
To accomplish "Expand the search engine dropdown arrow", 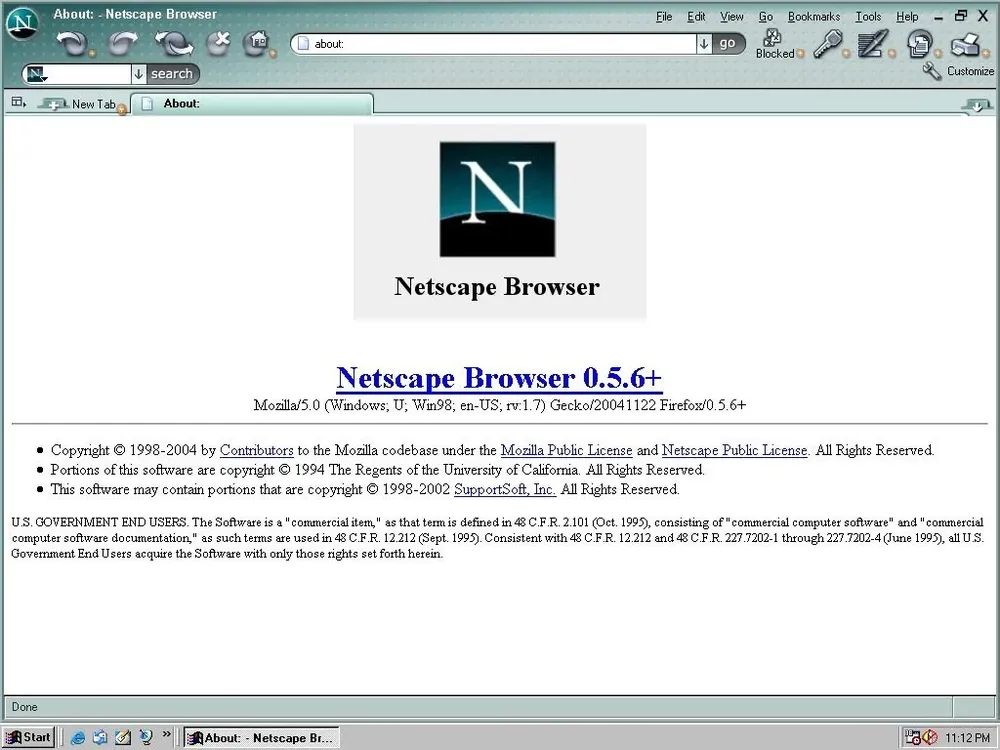I will point(138,74).
